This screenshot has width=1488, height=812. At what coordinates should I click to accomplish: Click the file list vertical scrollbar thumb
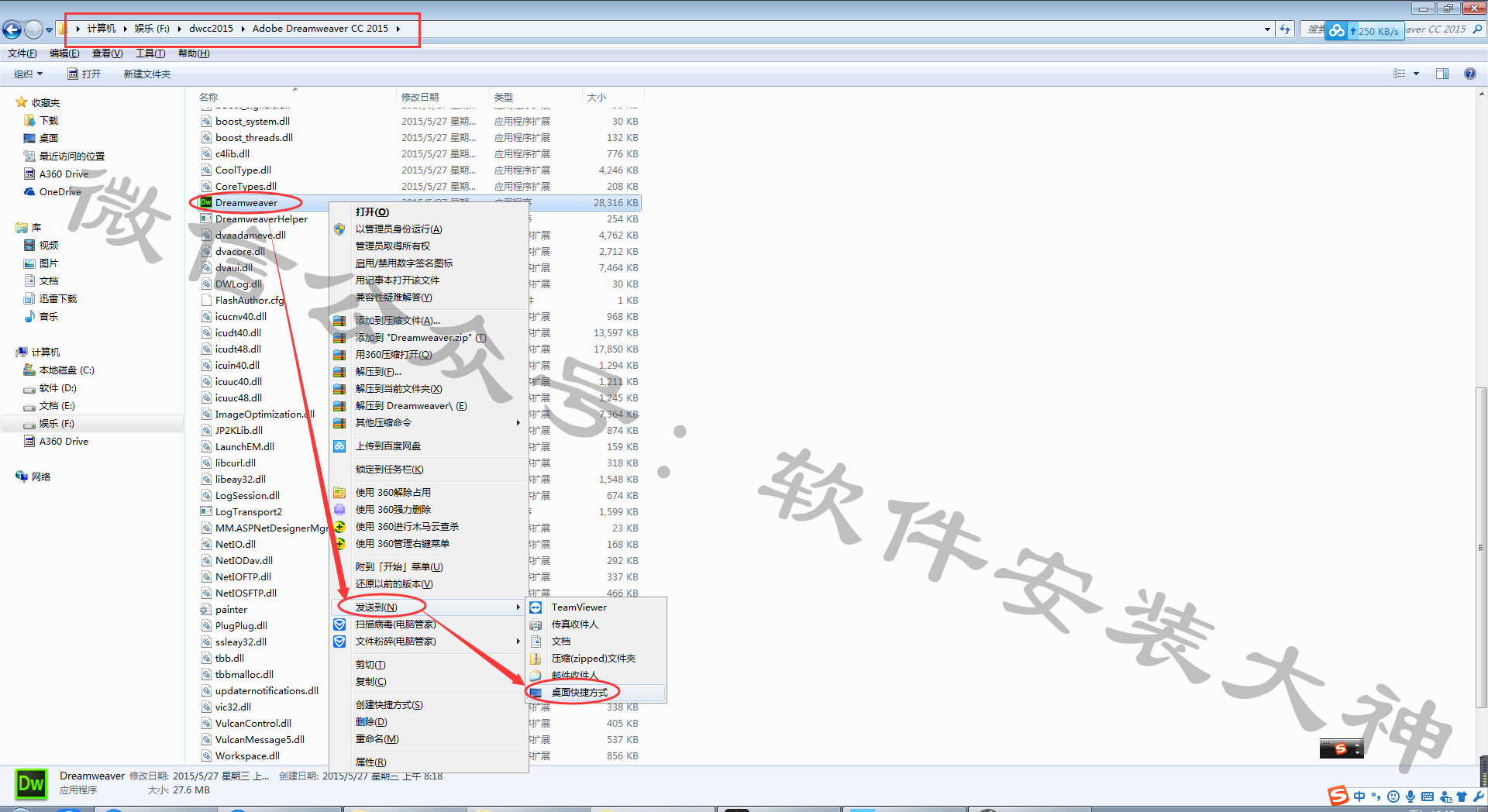pos(1481,547)
